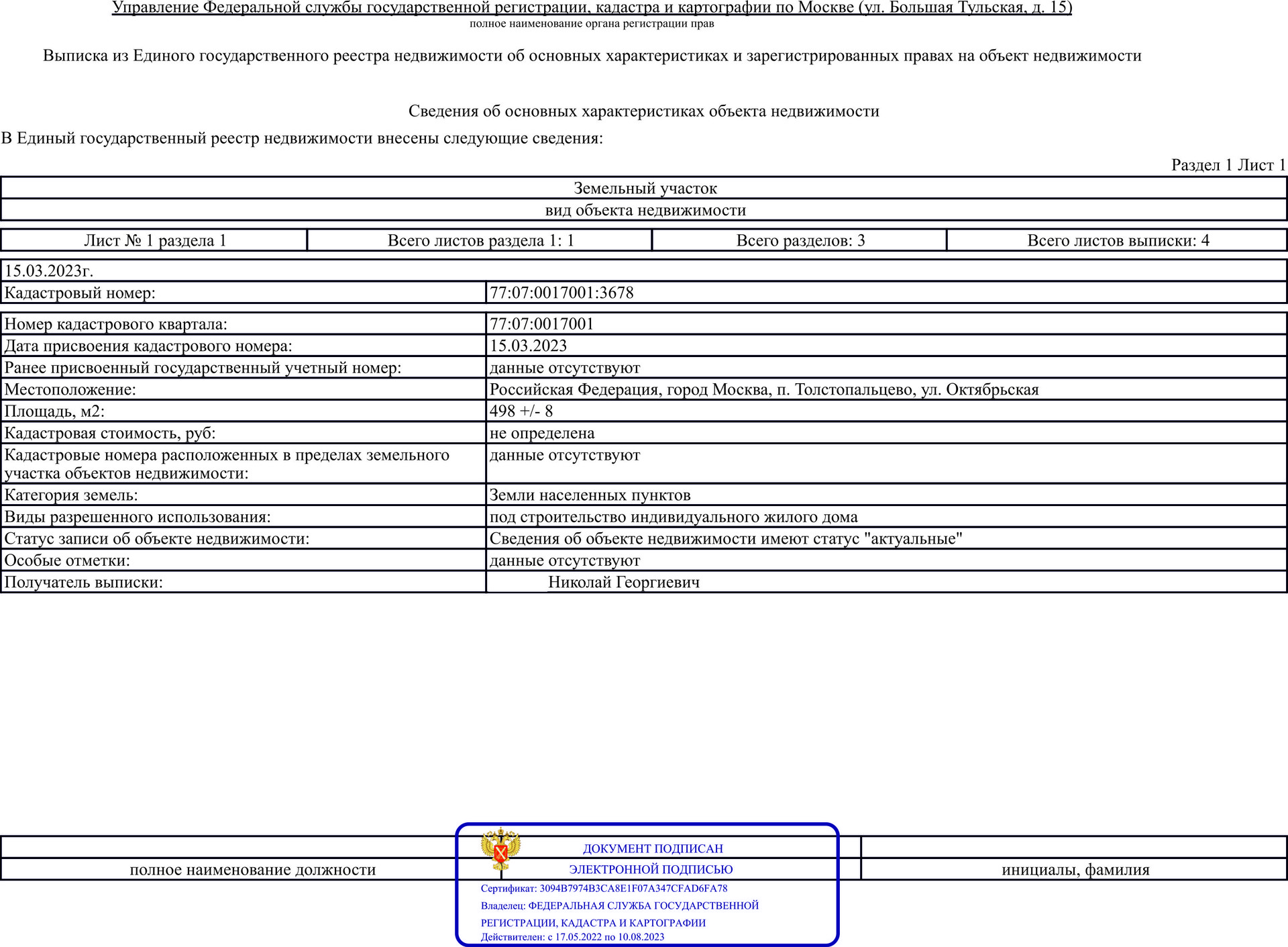Click the area value '498 +/- 8'
This screenshot has height=947, width=1288.
click(521, 411)
